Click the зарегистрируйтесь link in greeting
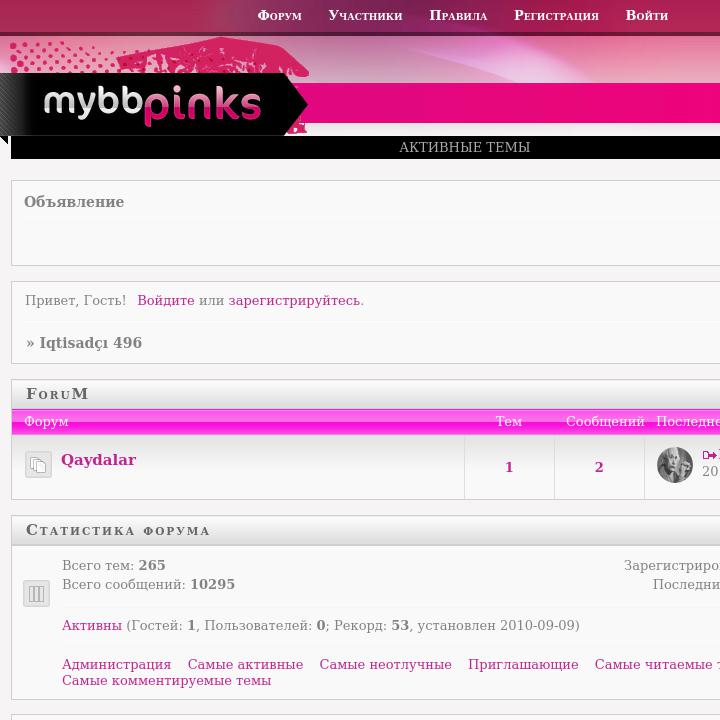This screenshot has height=720, width=720. (296, 300)
